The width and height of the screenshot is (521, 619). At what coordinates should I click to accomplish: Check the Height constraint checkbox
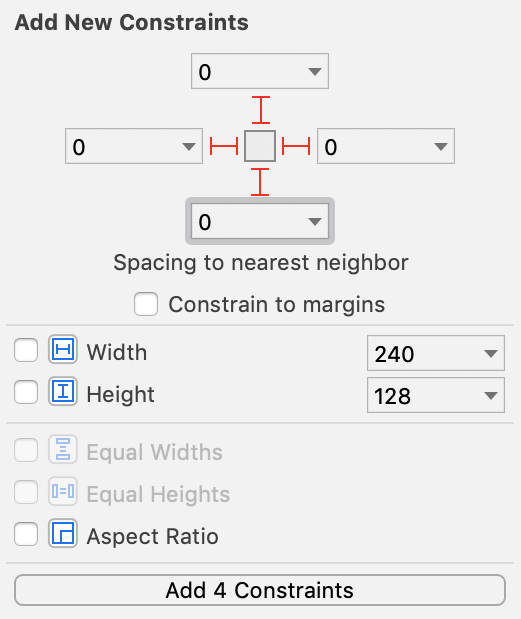coord(26,392)
